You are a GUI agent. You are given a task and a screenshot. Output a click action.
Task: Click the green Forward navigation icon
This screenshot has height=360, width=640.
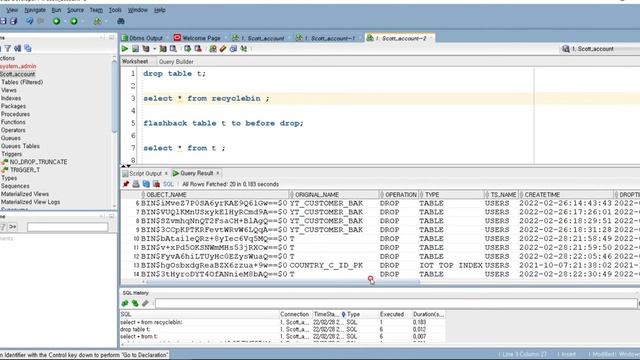tap(73, 21)
